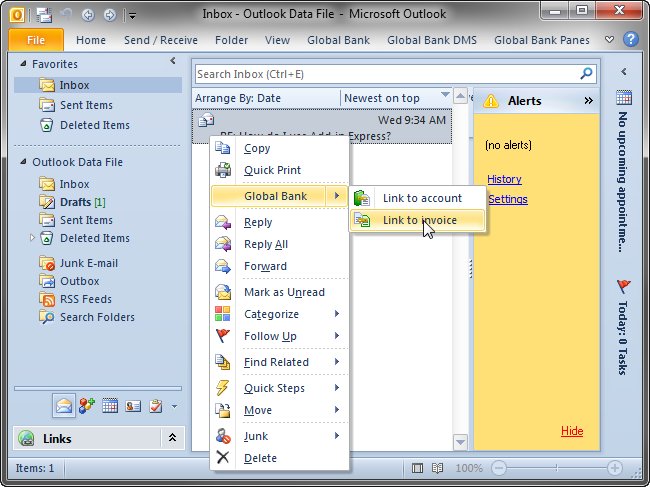Image resolution: width=650 pixels, height=487 pixels.
Task: Open Quick Steps submenu
Action: click(x=279, y=388)
